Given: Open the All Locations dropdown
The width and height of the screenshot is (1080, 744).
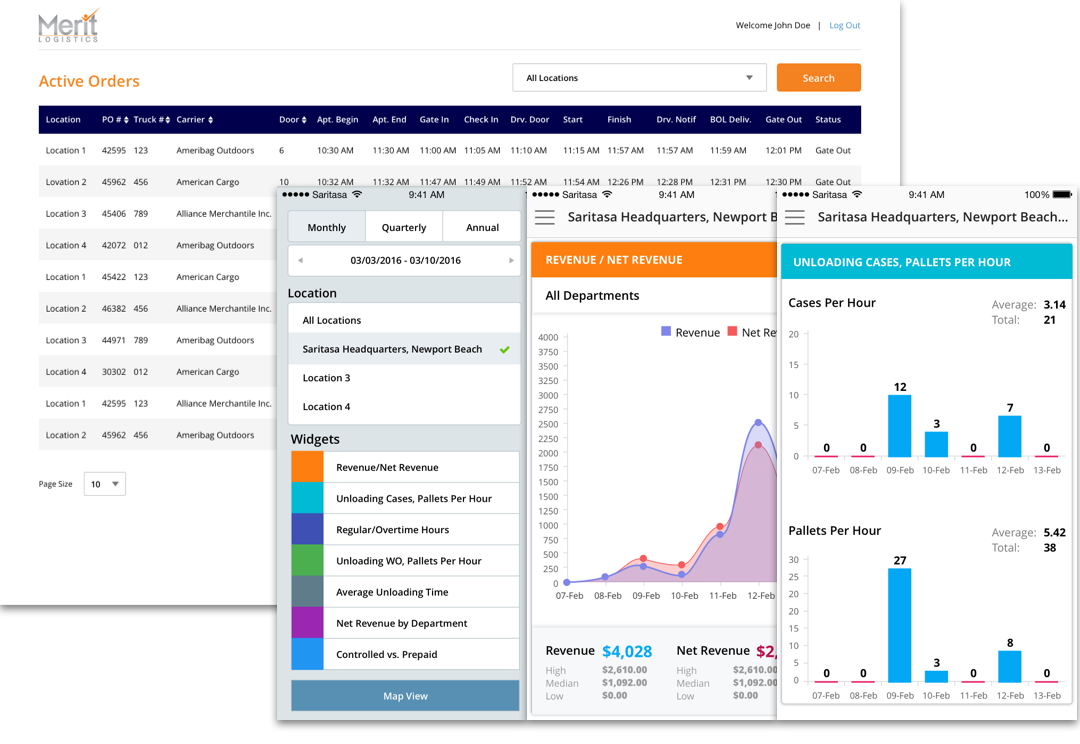Looking at the screenshot, I should 638,77.
